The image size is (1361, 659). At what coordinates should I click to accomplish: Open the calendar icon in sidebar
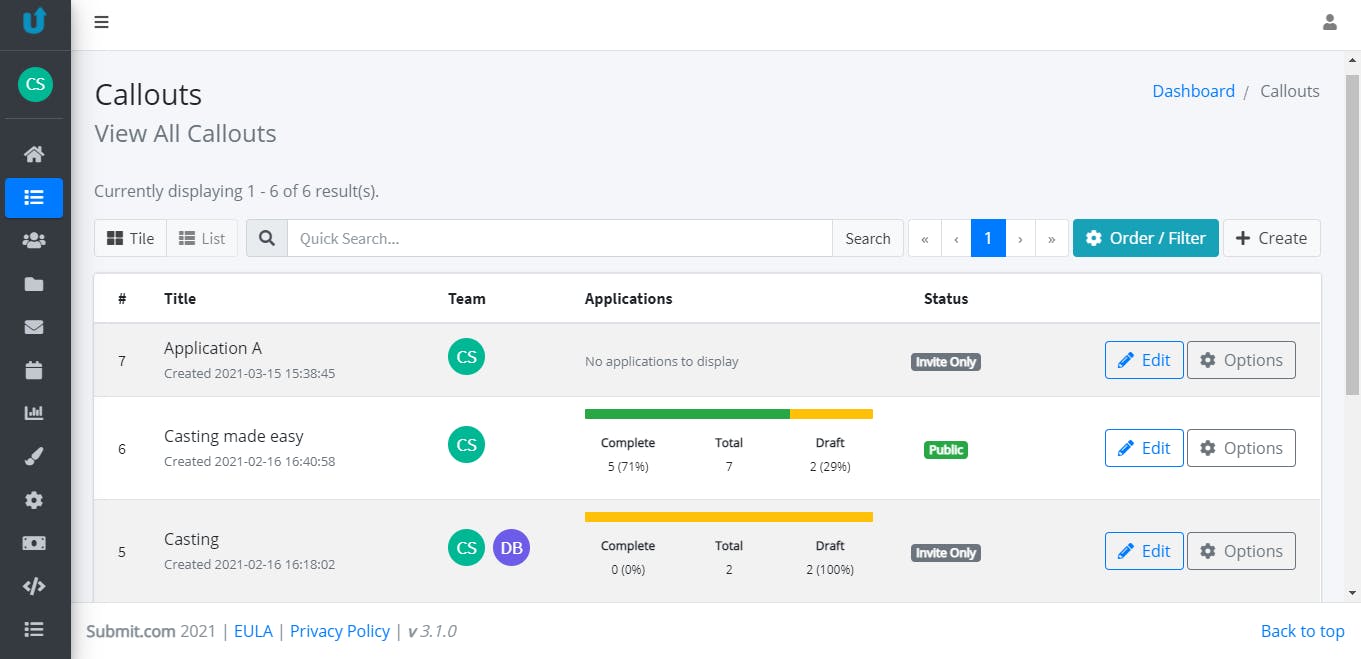click(x=34, y=370)
